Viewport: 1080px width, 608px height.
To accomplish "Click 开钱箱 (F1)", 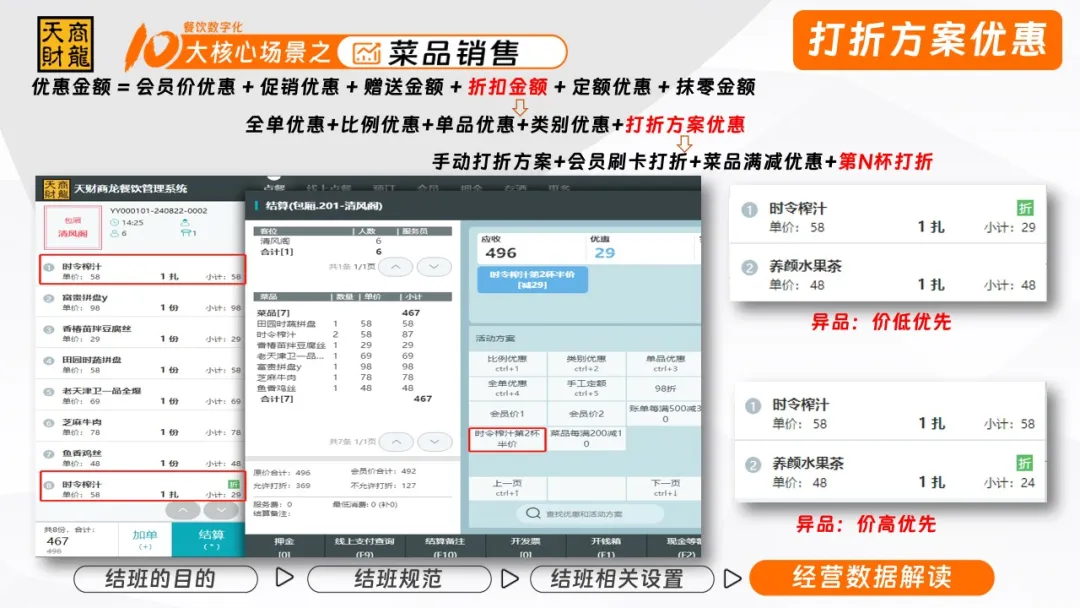I will [606, 547].
